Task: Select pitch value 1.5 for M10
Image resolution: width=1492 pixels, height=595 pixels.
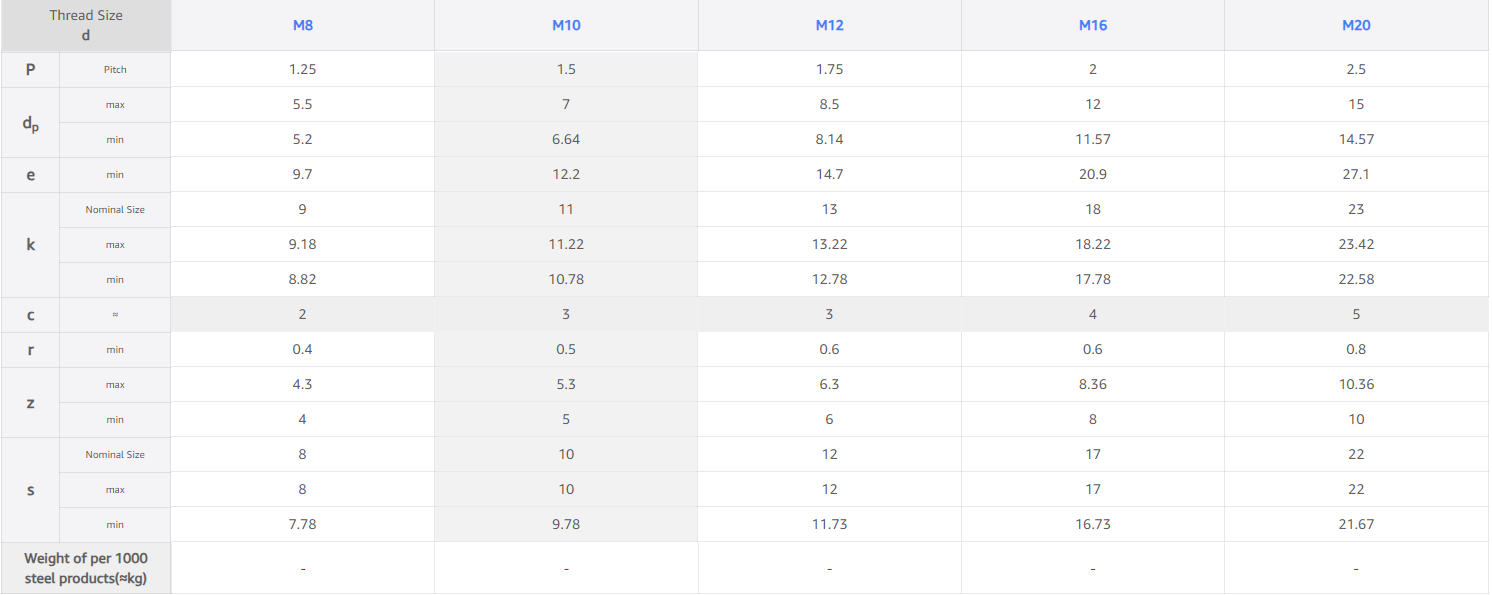Action: (566, 69)
